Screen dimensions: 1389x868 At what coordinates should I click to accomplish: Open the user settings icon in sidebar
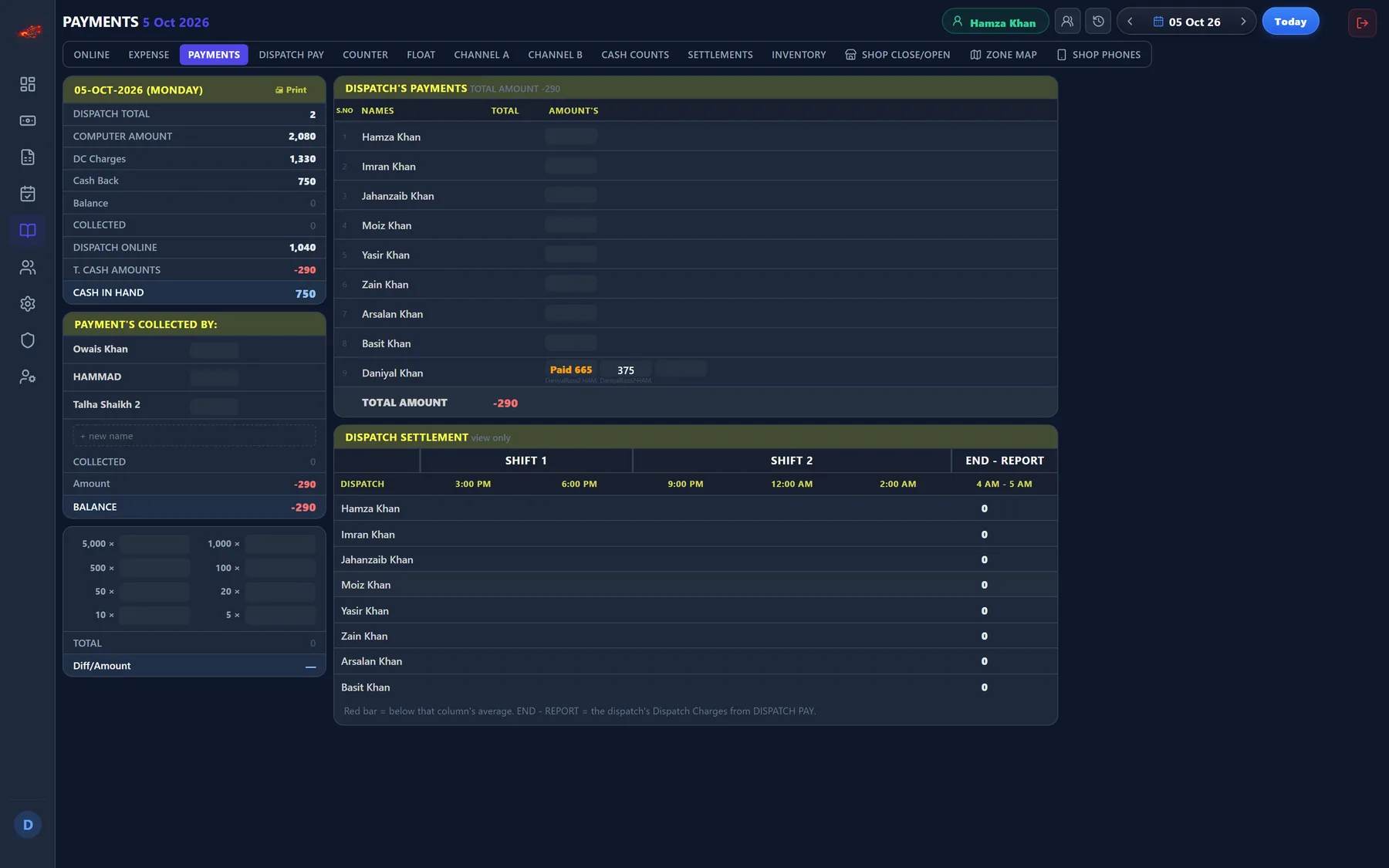28,377
